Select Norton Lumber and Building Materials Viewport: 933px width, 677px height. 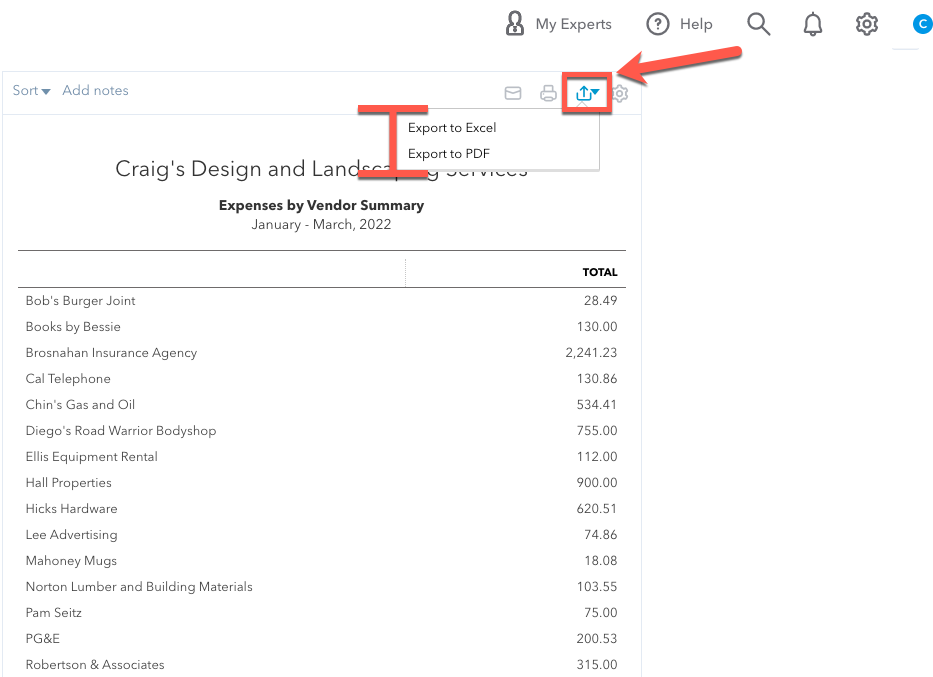pos(139,587)
